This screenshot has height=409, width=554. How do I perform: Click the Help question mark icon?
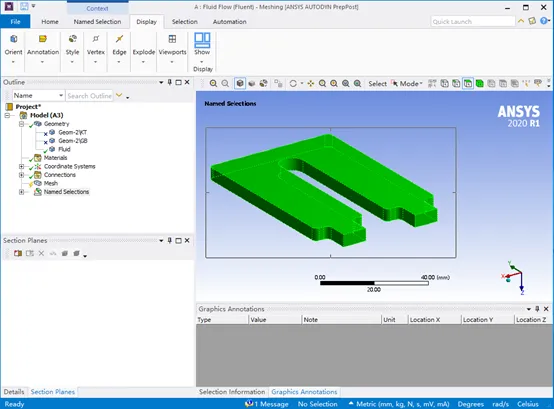tap(544, 21)
